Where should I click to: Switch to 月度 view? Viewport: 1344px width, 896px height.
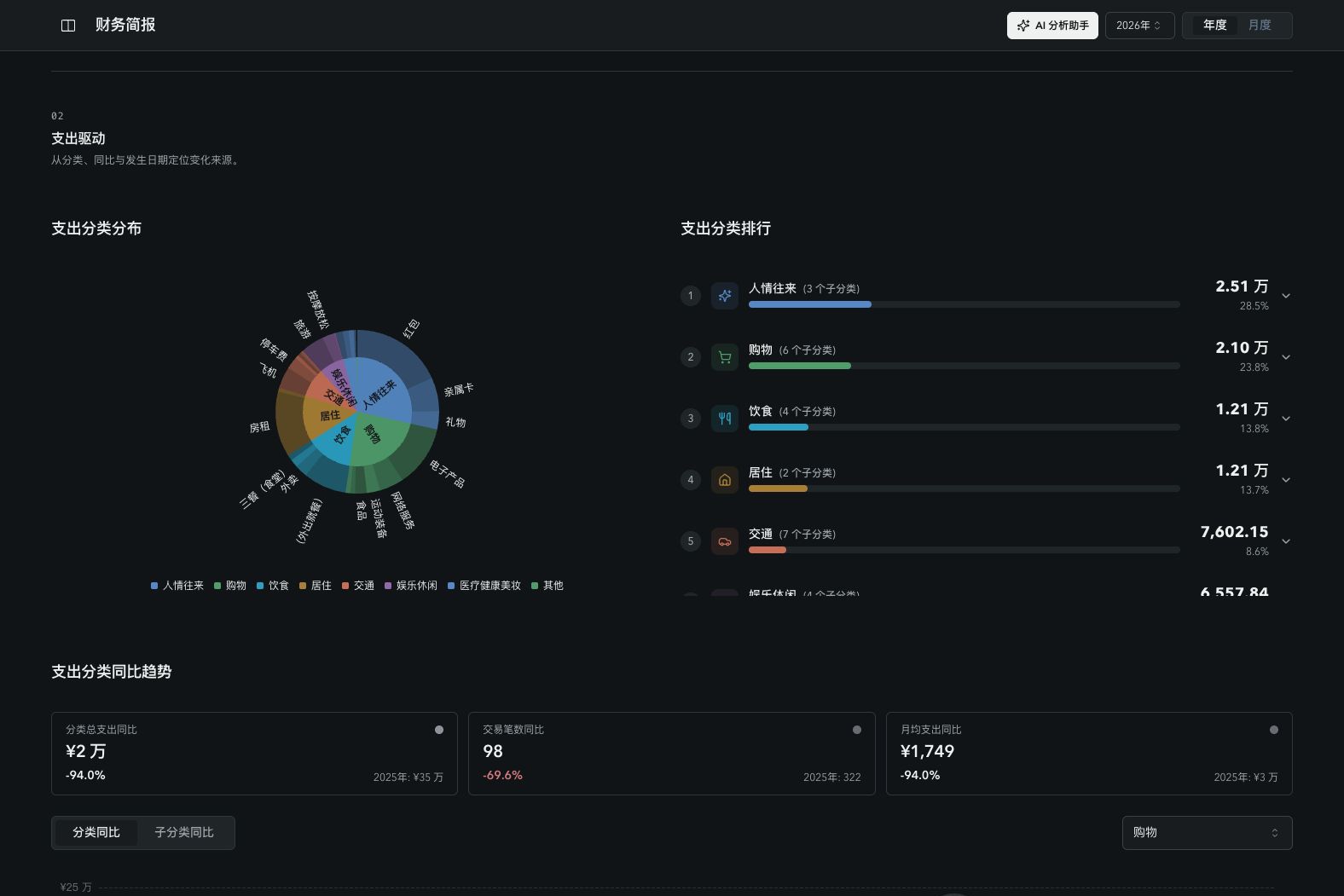[x=1260, y=26]
